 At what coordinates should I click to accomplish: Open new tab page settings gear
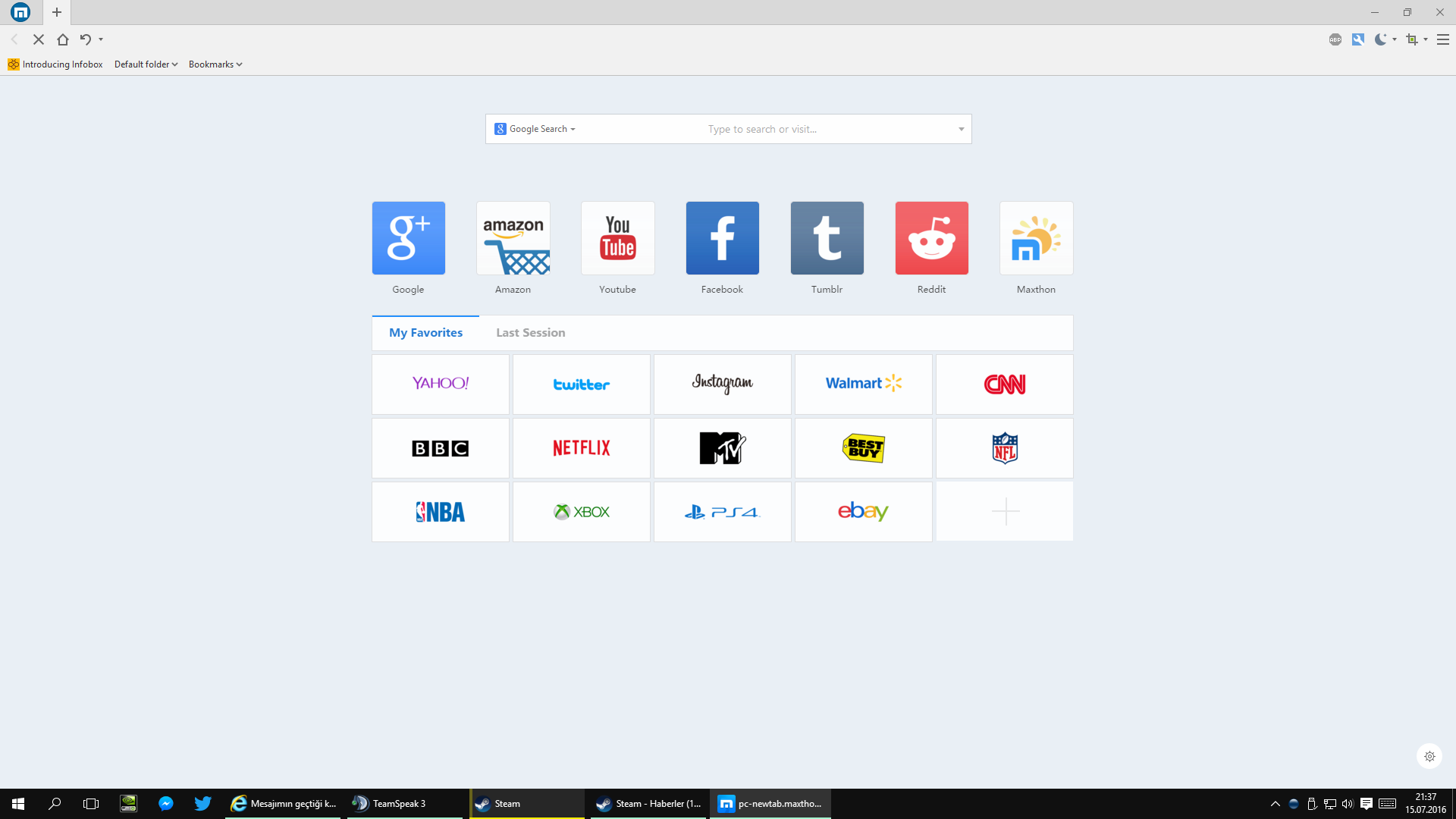tap(1429, 756)
